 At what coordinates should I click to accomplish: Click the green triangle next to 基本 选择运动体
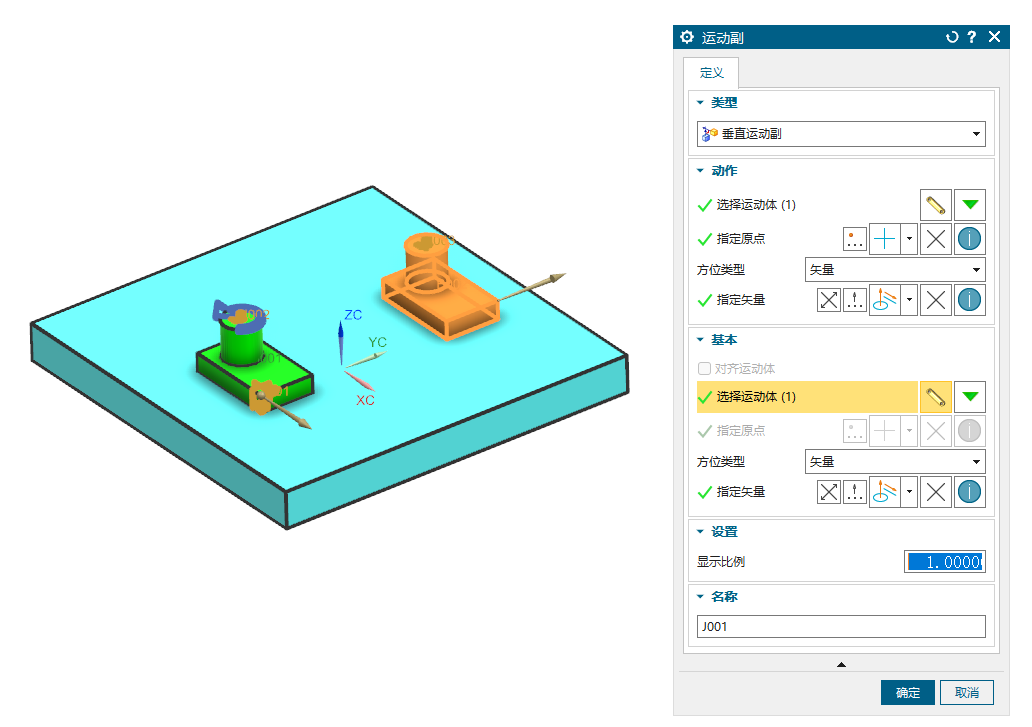tap(969, 397)
